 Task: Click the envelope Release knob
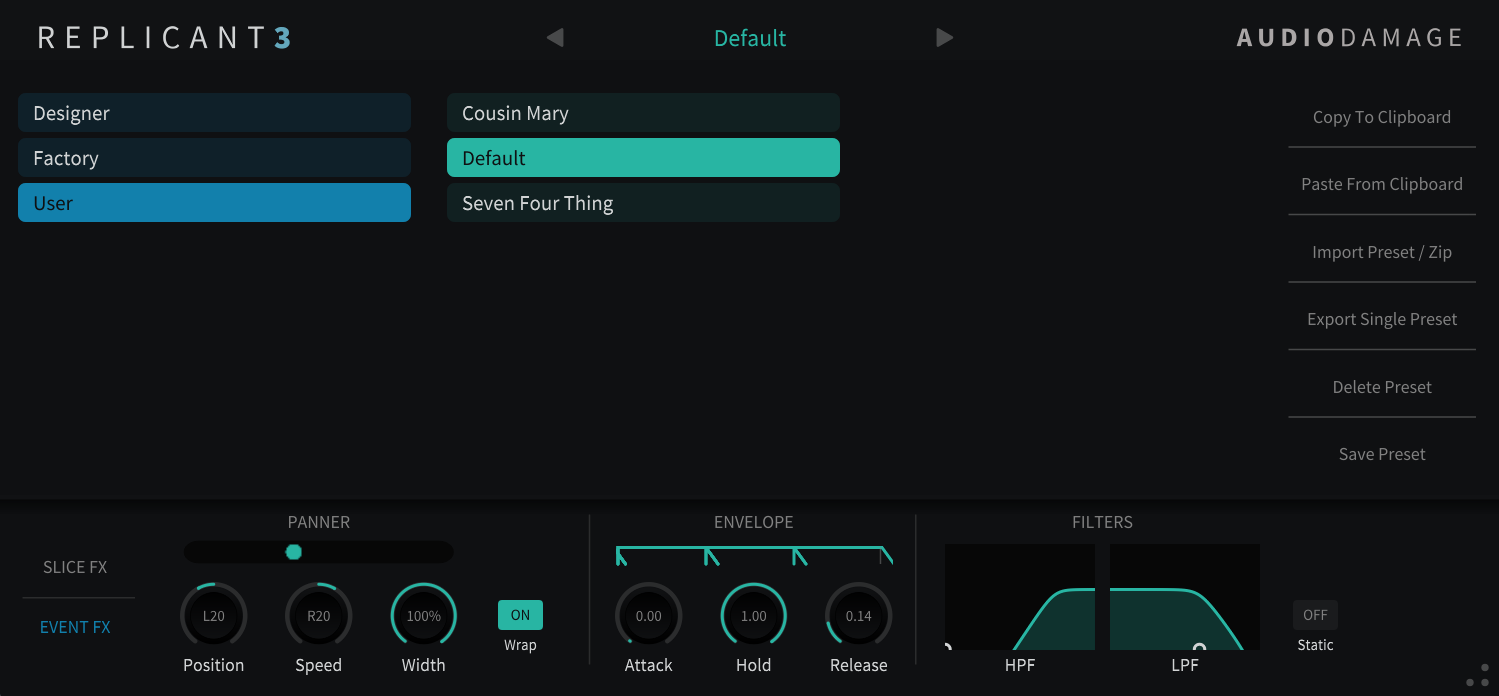pyautogui.click(x=858, y=616)
